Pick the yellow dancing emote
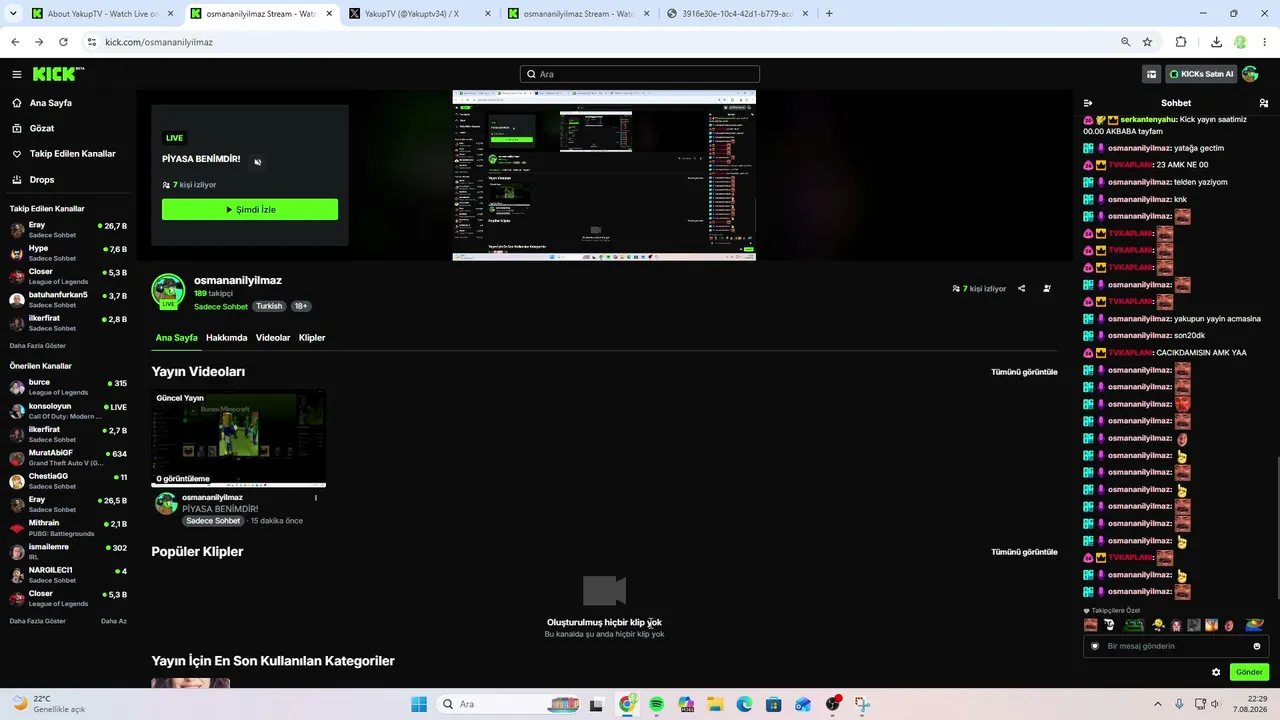Image resolution: width=1280 pixels, height=720 pixels. 1158,625
